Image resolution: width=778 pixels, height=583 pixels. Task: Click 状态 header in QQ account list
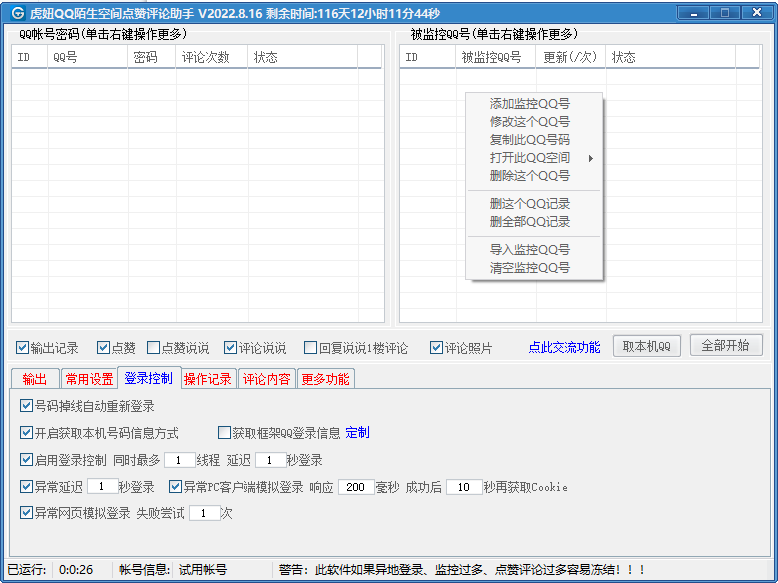(303, 57)
